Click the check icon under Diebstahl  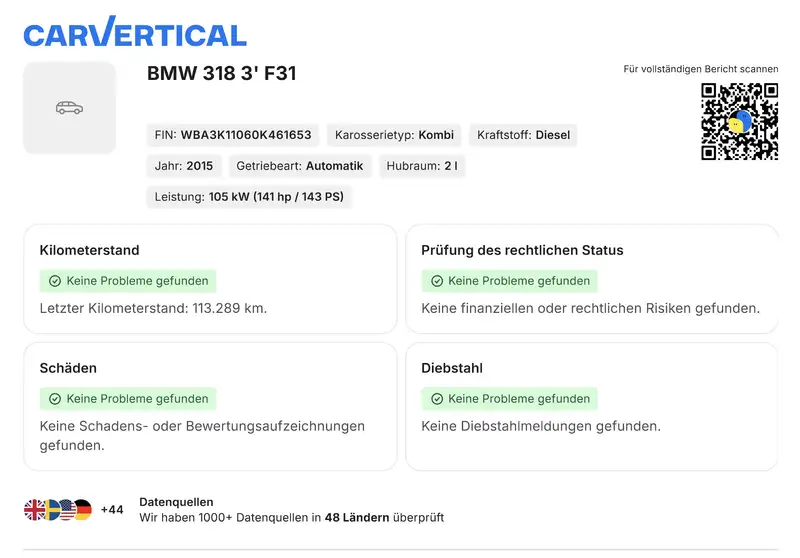437,399
